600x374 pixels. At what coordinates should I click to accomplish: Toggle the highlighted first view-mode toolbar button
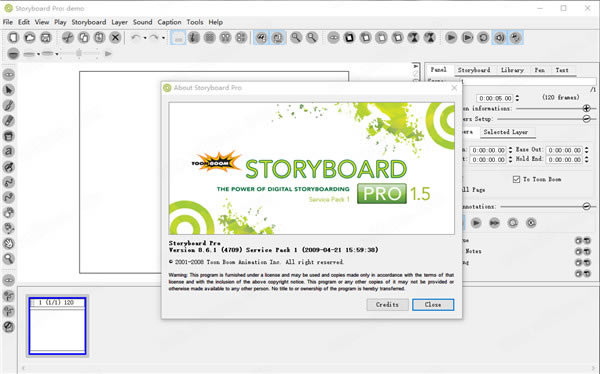178,38
